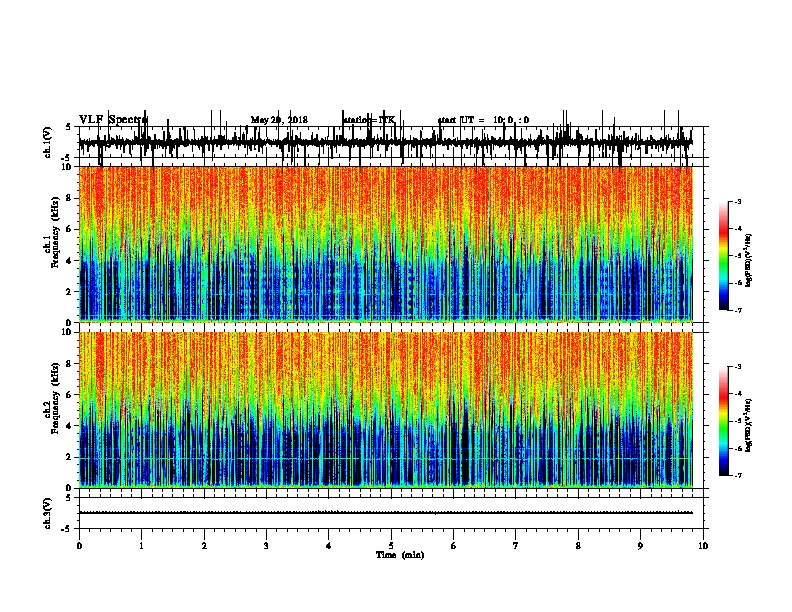
Task: Click the ch.1 color bar log(PSD) units label
Action: click(x=749, y=260)
